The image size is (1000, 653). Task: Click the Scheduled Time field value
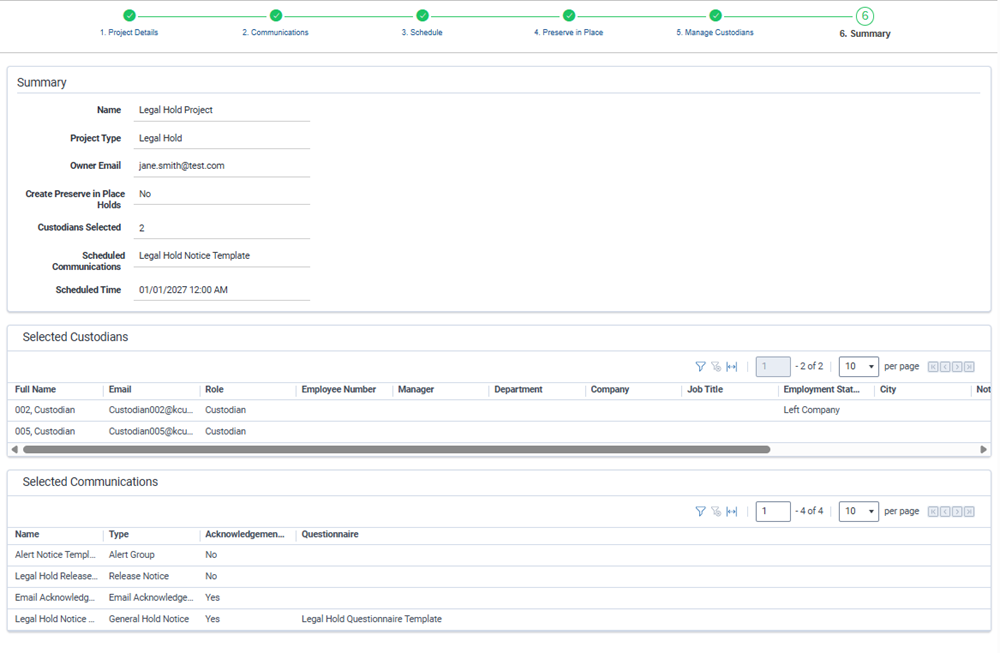221,290
